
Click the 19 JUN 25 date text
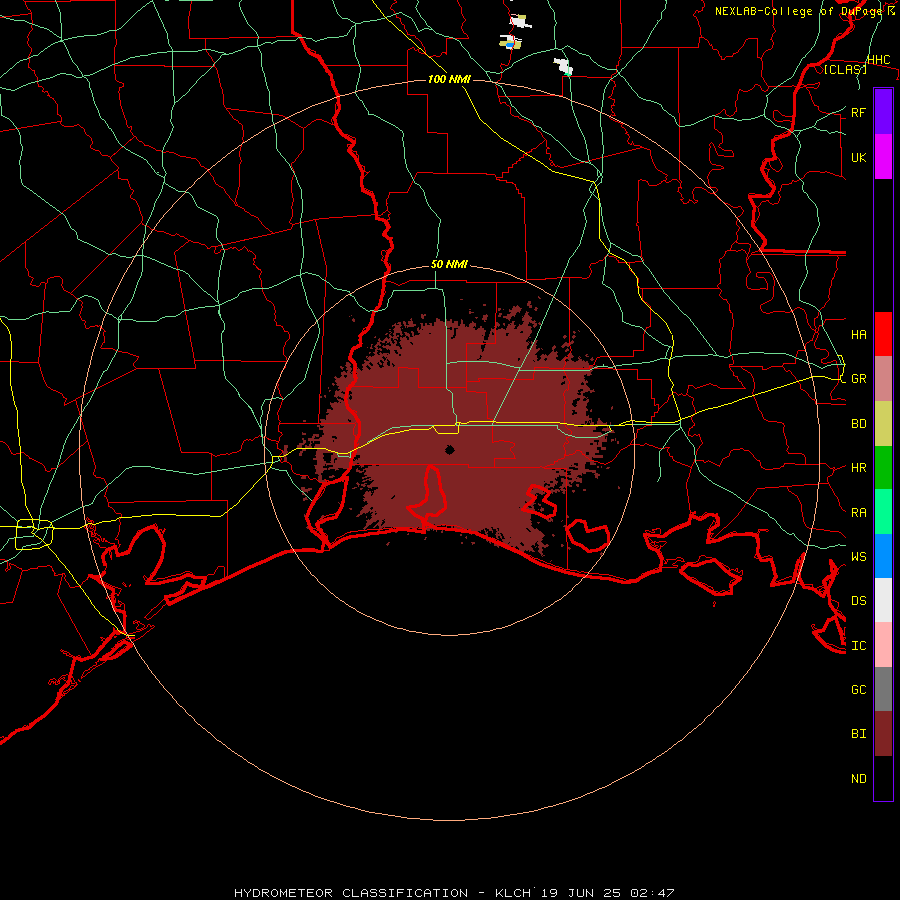point(580,893)
